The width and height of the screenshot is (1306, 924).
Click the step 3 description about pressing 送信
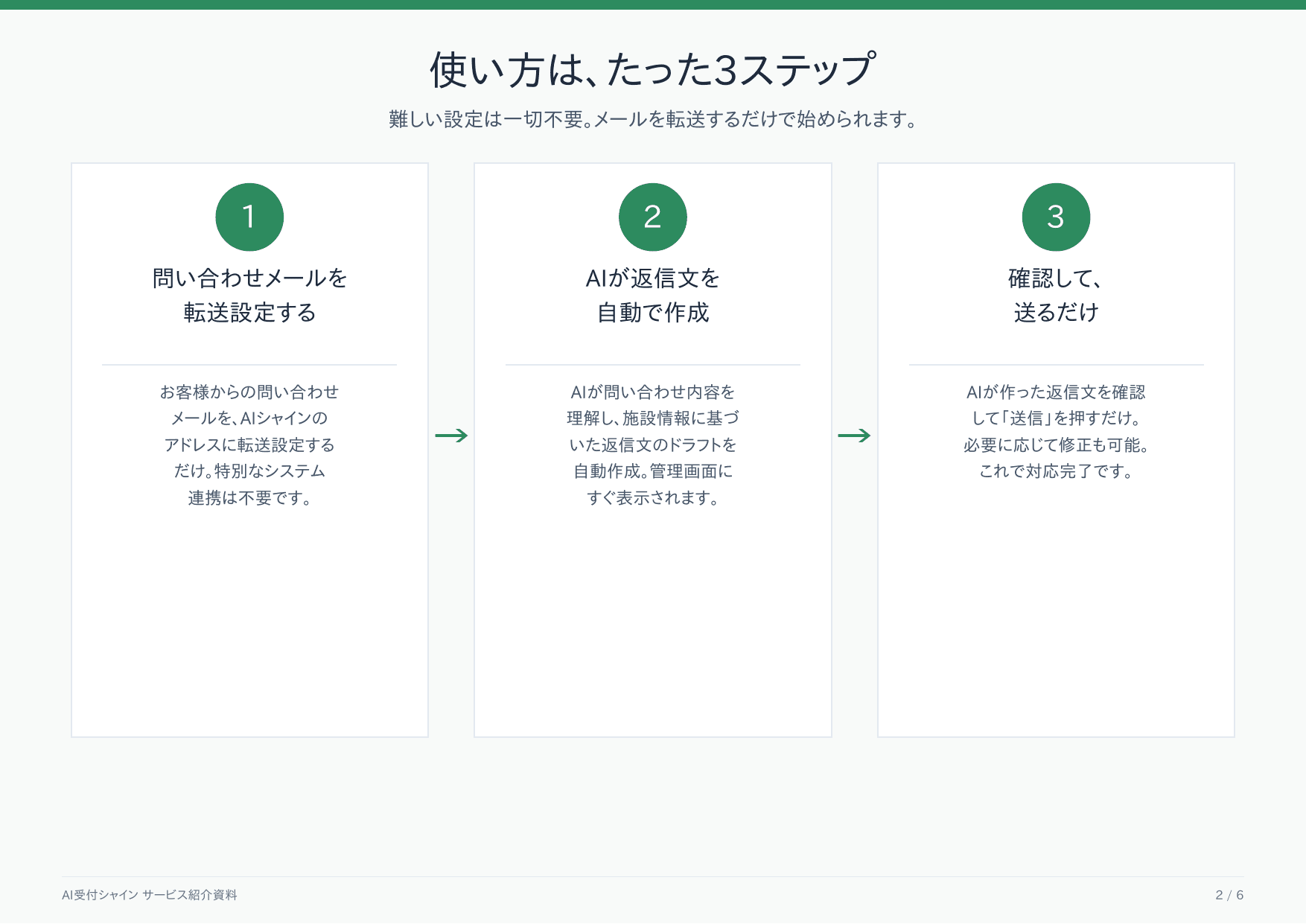point(1056,431)
